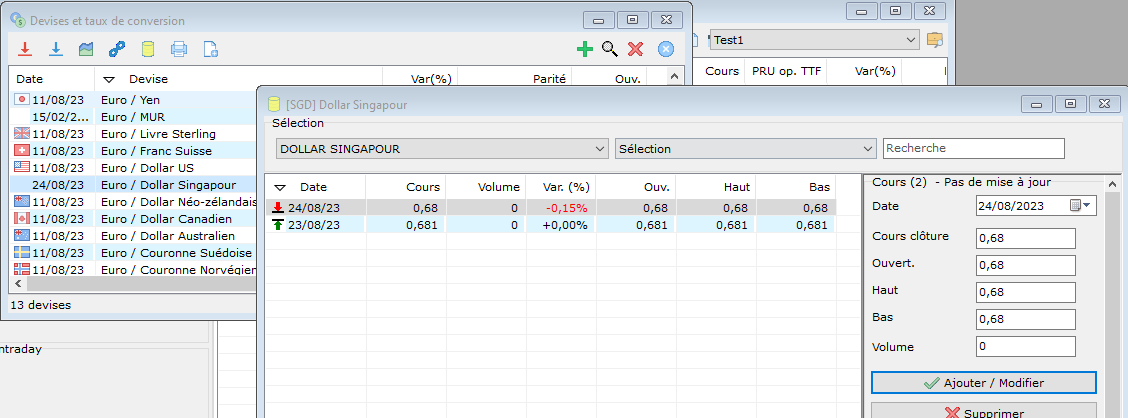The height and width of the screenshot is (418, 1128).
Task: Open the DOLLAR SINGAPOUR combo box
Action: point(442,149)
